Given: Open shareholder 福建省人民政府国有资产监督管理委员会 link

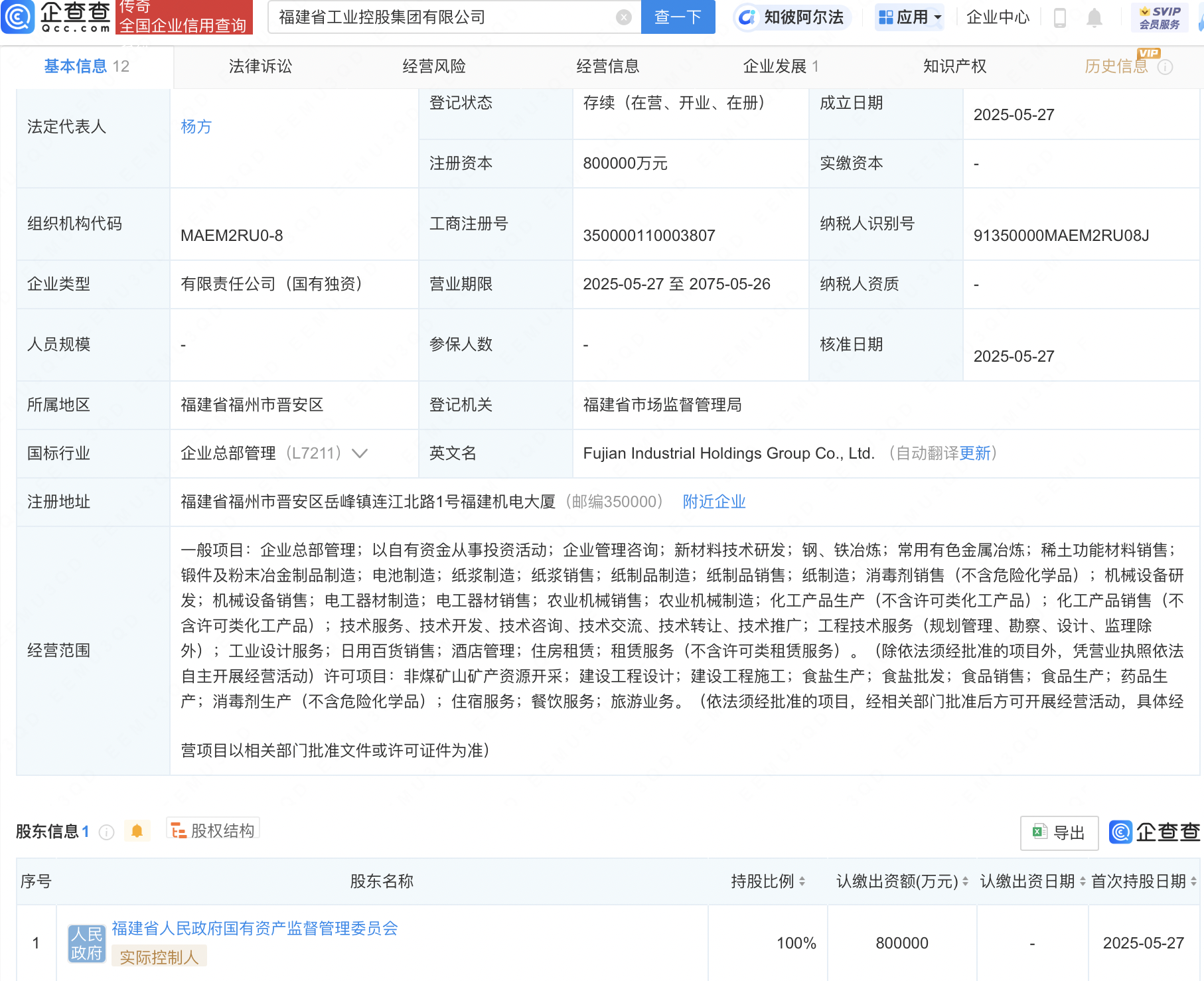Looking at the screenshot, I should click(x=255, y=929).
